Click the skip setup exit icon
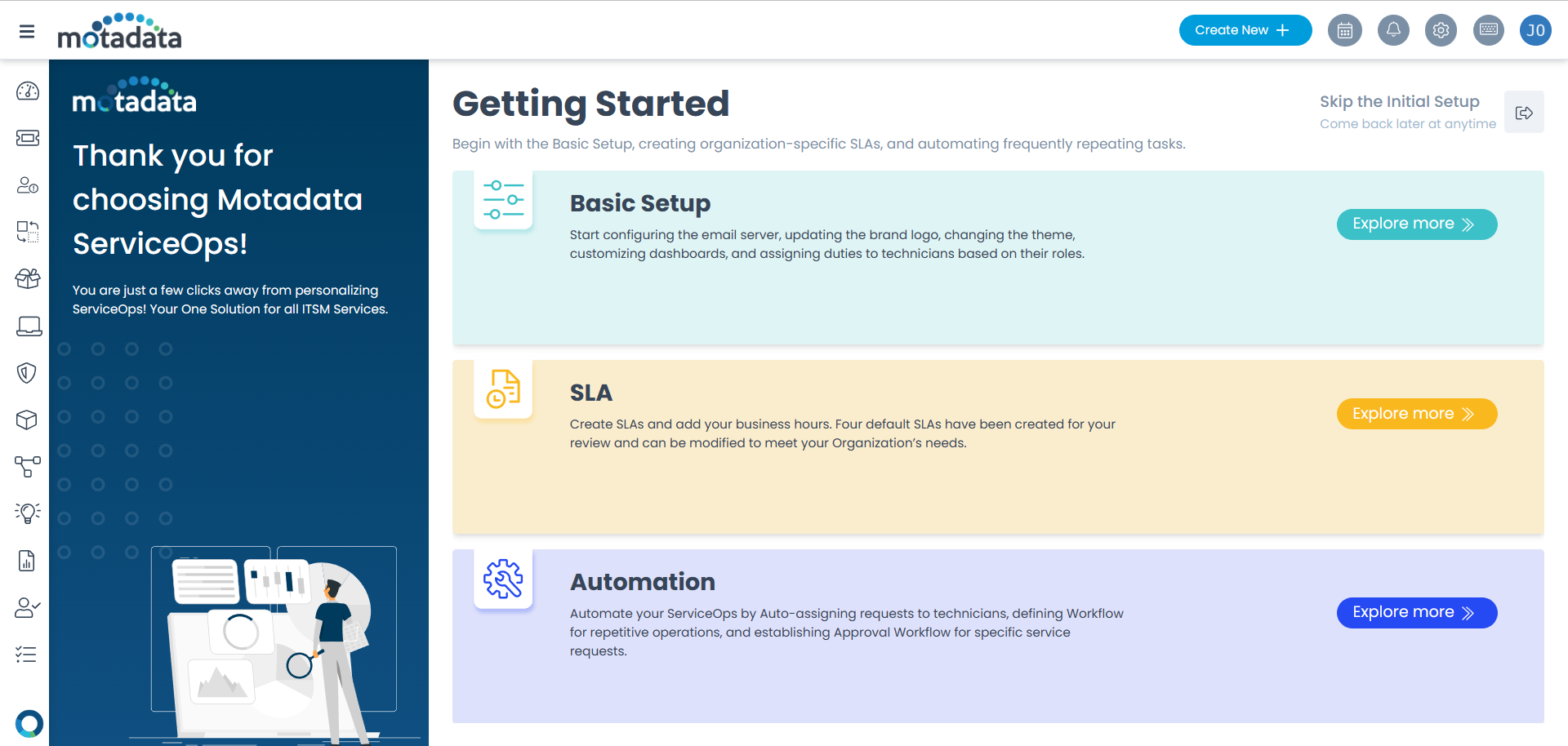The image size is (1568, 746). tap(1524, 113)
